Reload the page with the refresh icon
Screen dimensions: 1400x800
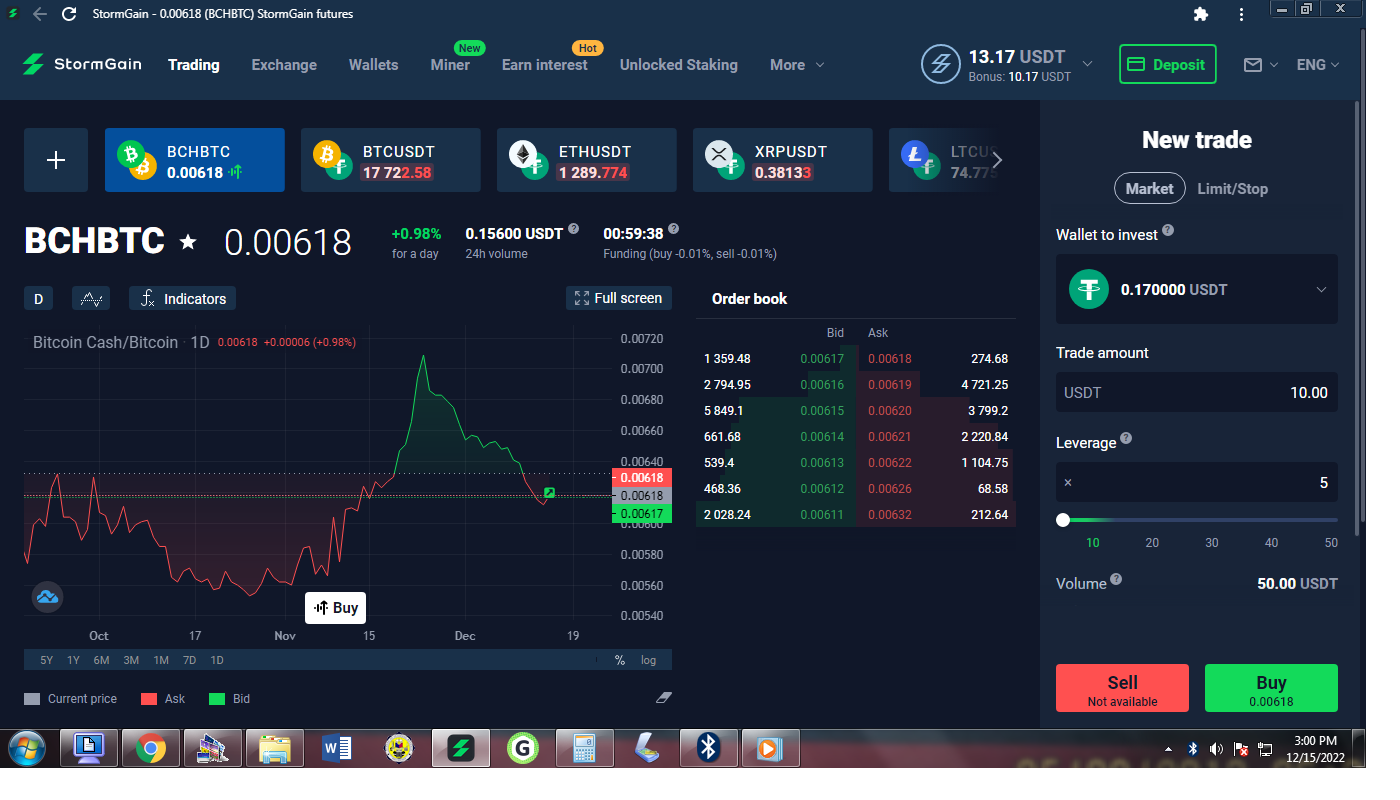(x=69, y=14)
